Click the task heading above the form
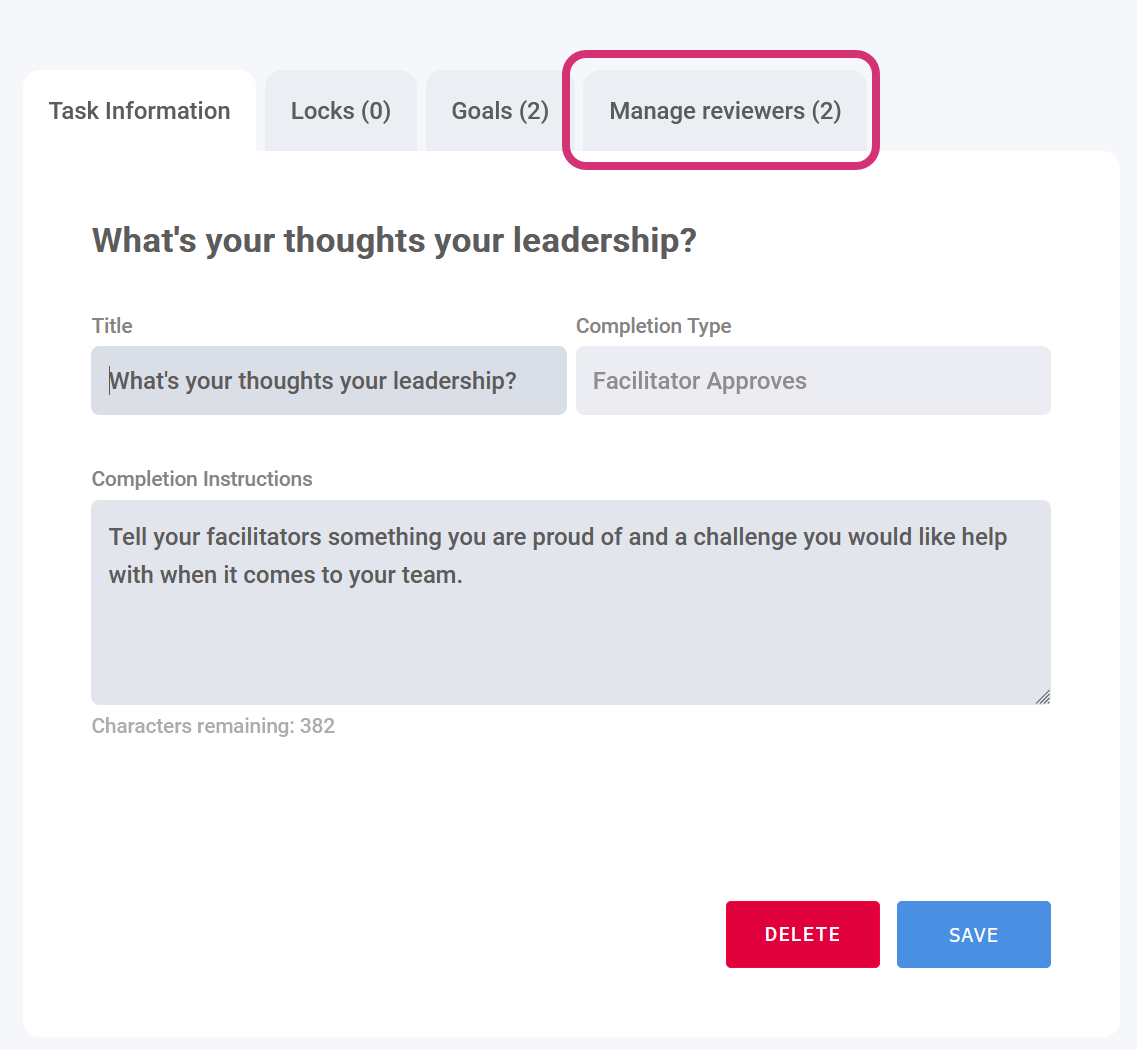This screenshot has height=1050, width=1137. (393, 241)
